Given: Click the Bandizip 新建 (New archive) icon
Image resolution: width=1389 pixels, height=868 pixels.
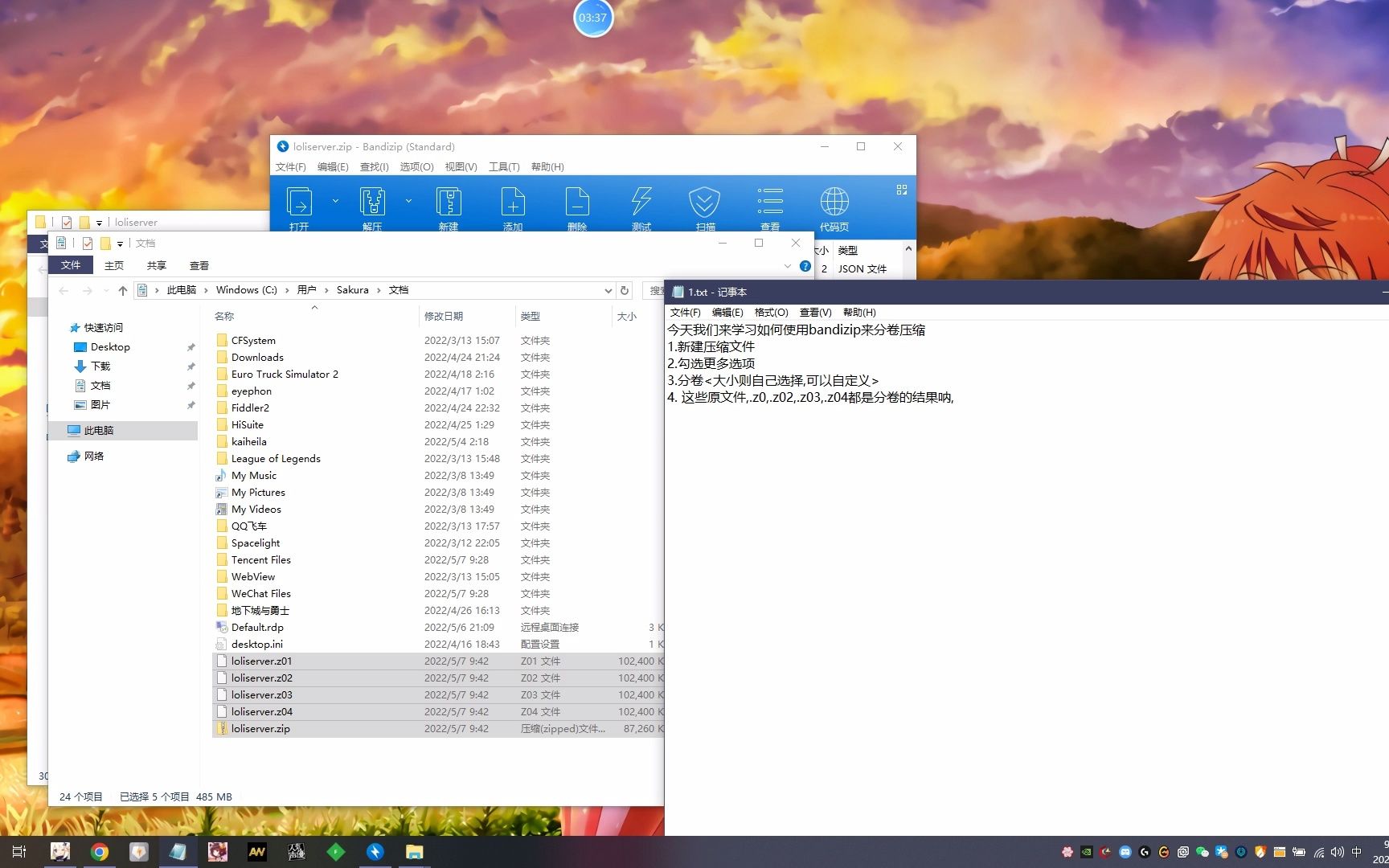Looking at the screenshot, I should (449, 202).
